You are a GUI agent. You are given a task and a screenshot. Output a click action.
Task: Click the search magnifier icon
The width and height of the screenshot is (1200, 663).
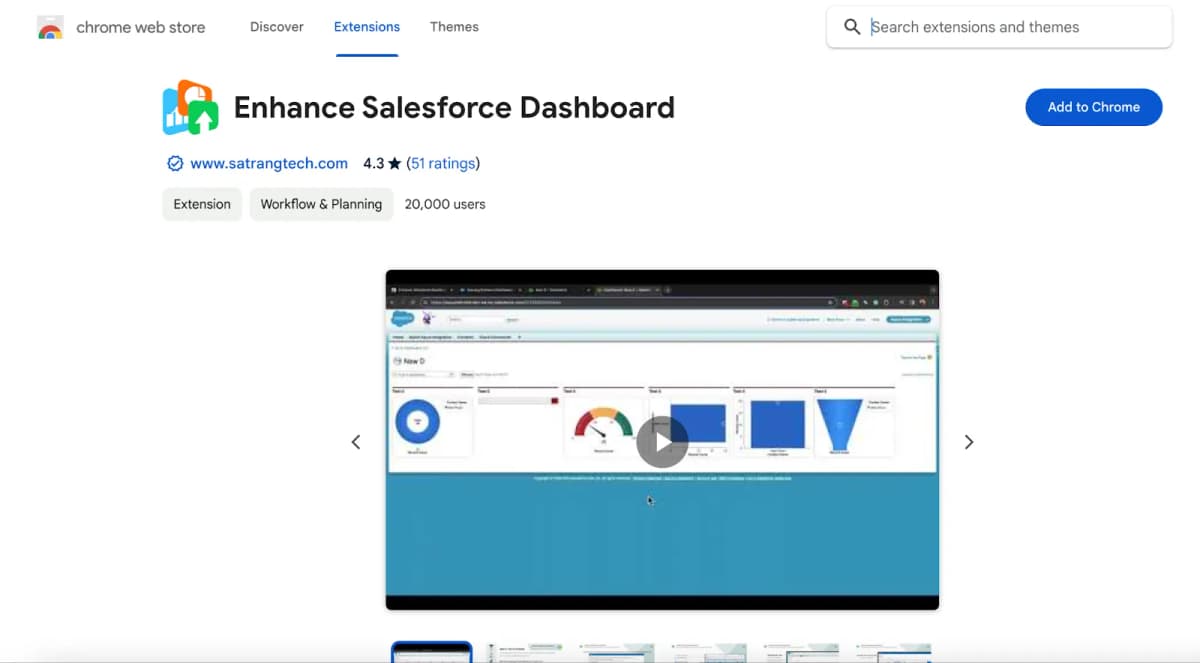[852, 27]
